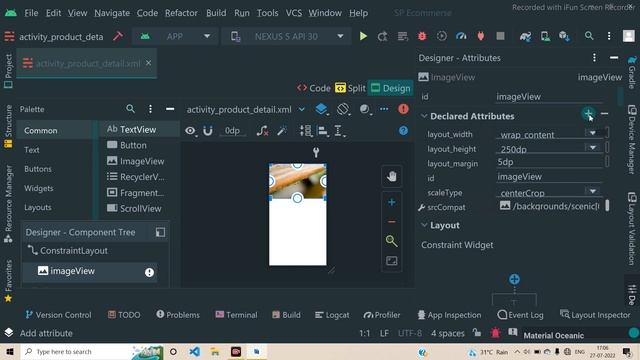Toggle orientation for preview icon
640x360 pixels.
[x=343, y=109]
